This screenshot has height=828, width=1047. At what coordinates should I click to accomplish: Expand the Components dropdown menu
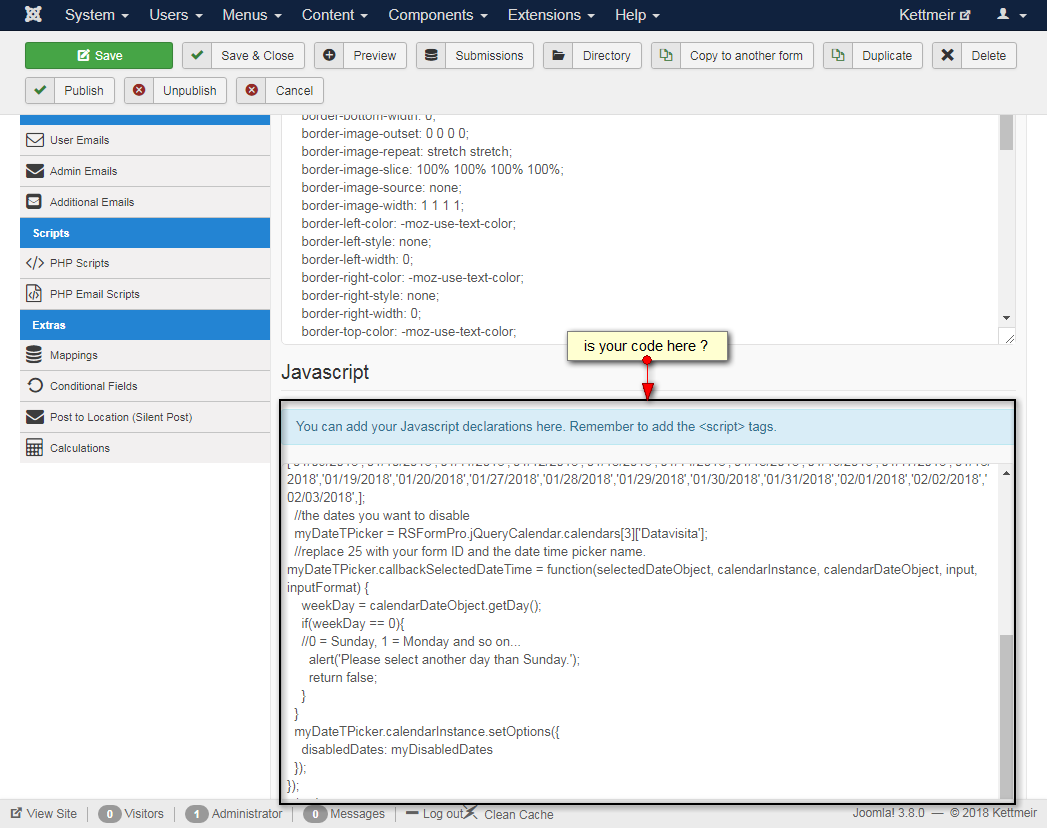(x=438, y=15)
